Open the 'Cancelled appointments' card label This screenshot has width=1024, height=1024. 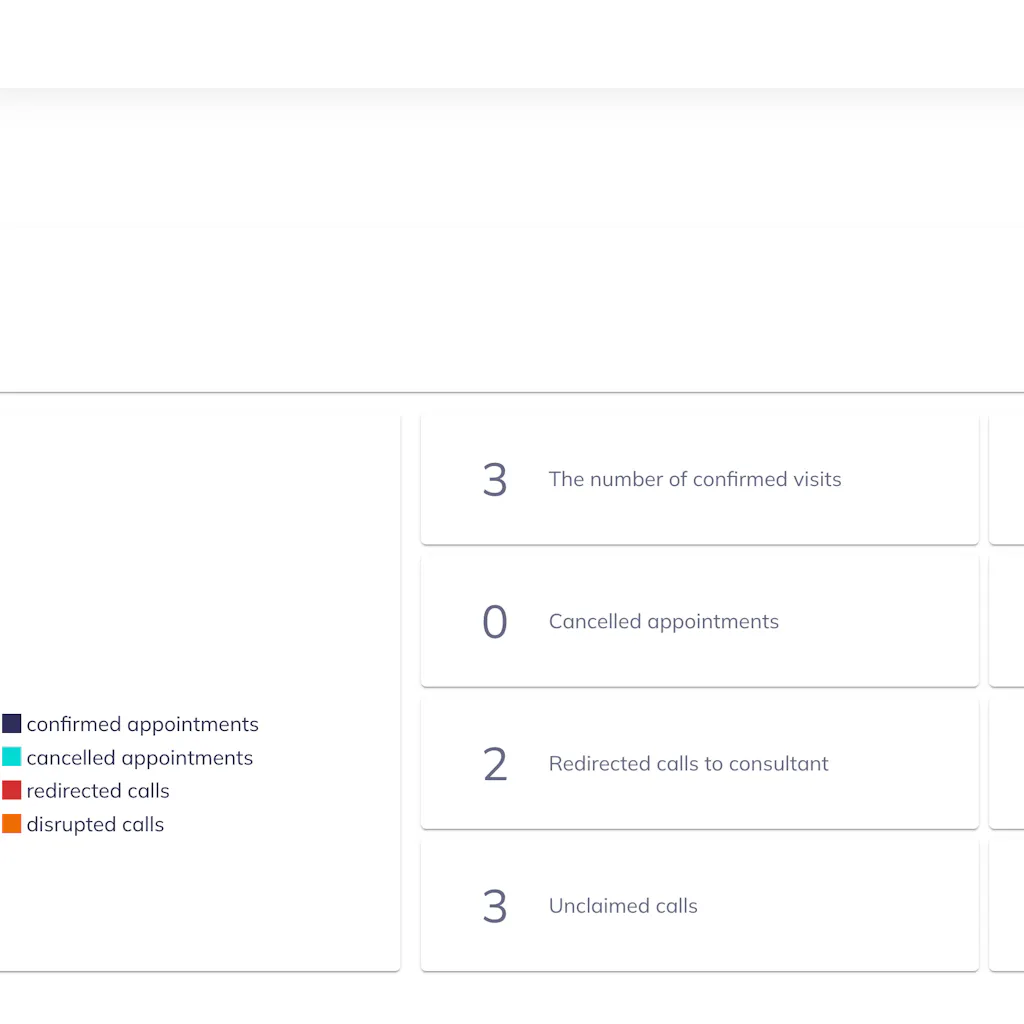click(663, 622)
